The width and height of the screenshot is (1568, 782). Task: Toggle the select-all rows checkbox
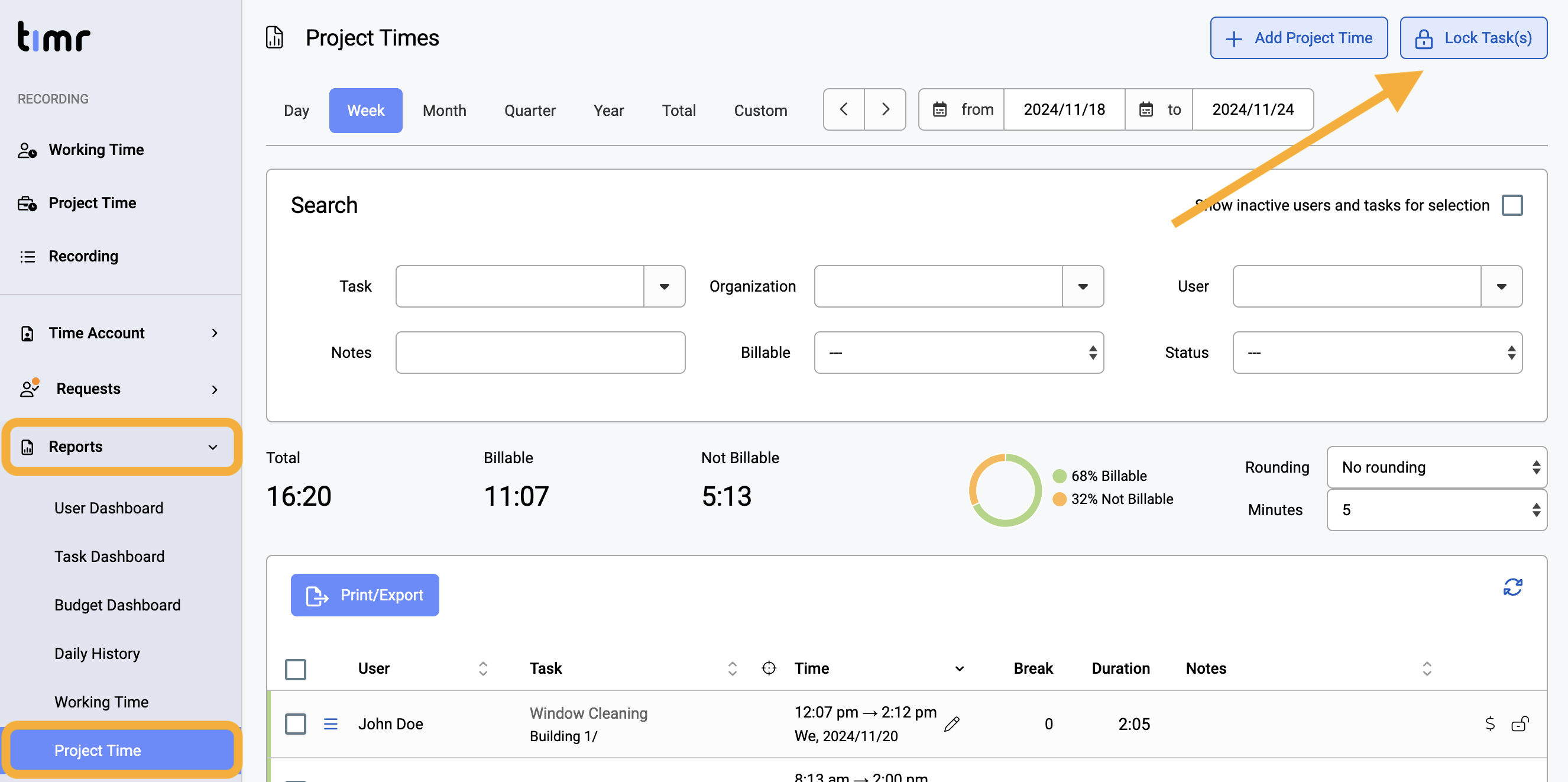pos(296,670)
